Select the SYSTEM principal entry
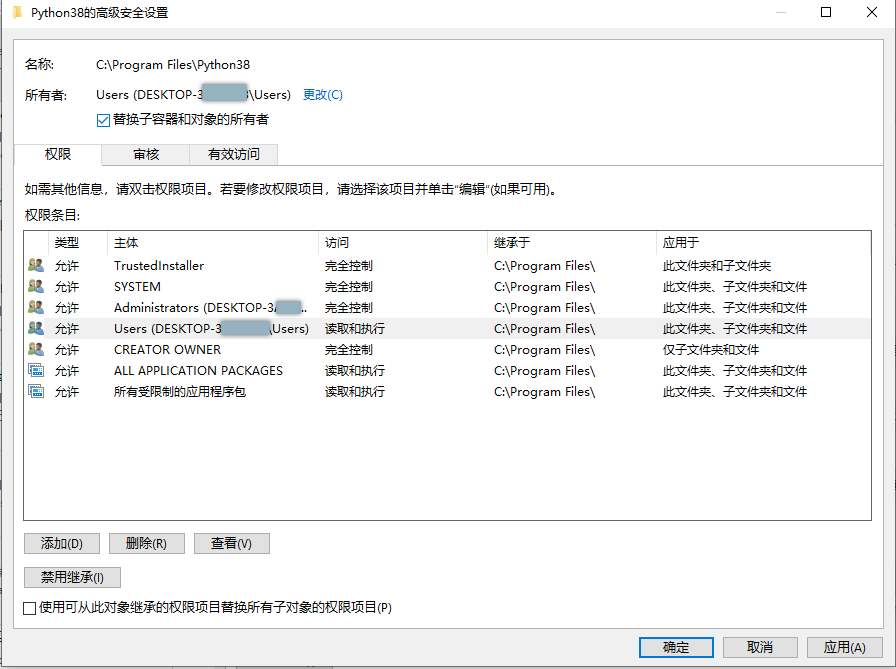The width and height of the screenshot is (896, 669). (x=137, y=287)
